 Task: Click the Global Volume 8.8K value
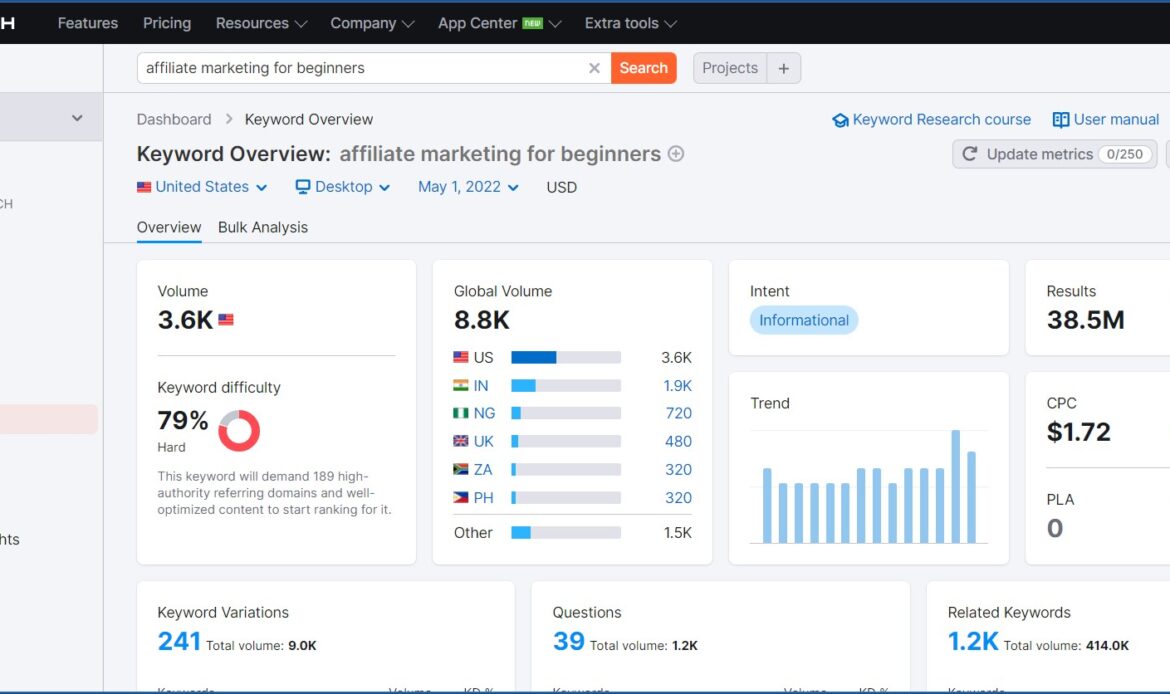(482, 320)
